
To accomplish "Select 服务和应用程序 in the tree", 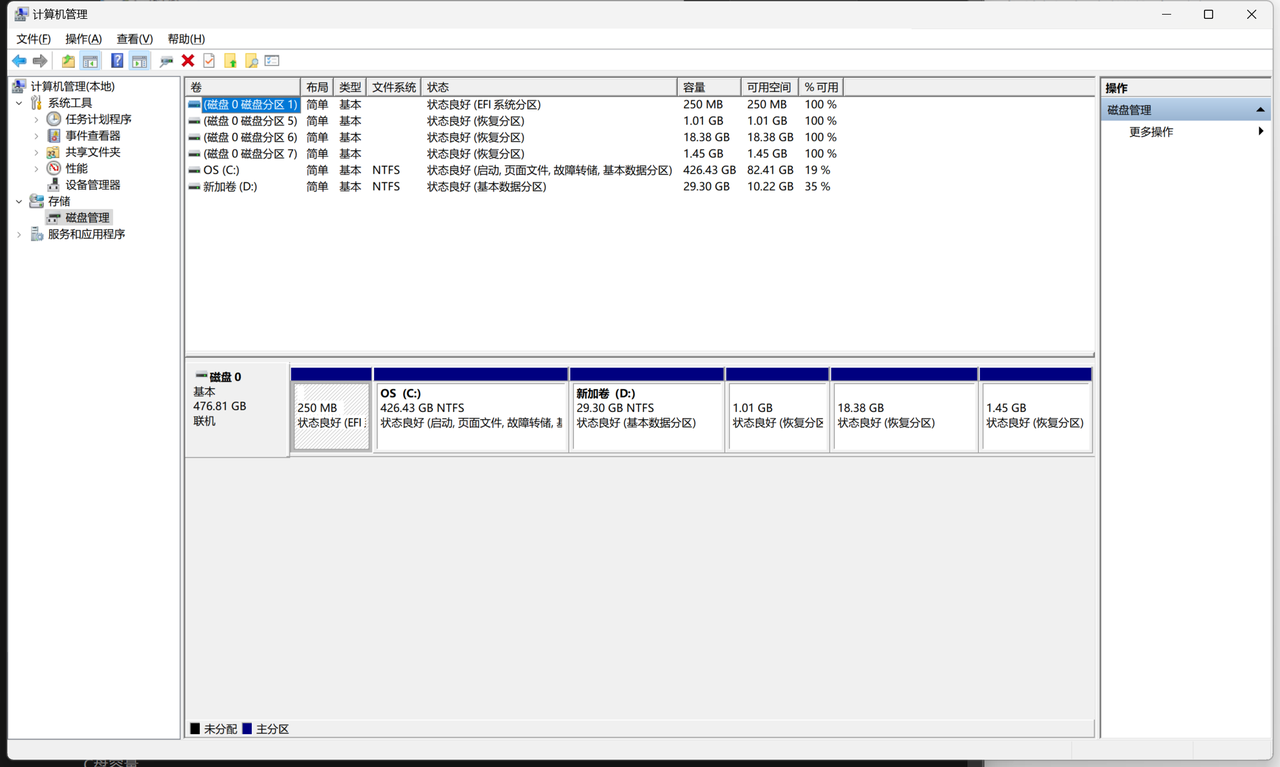I will 86,234.
